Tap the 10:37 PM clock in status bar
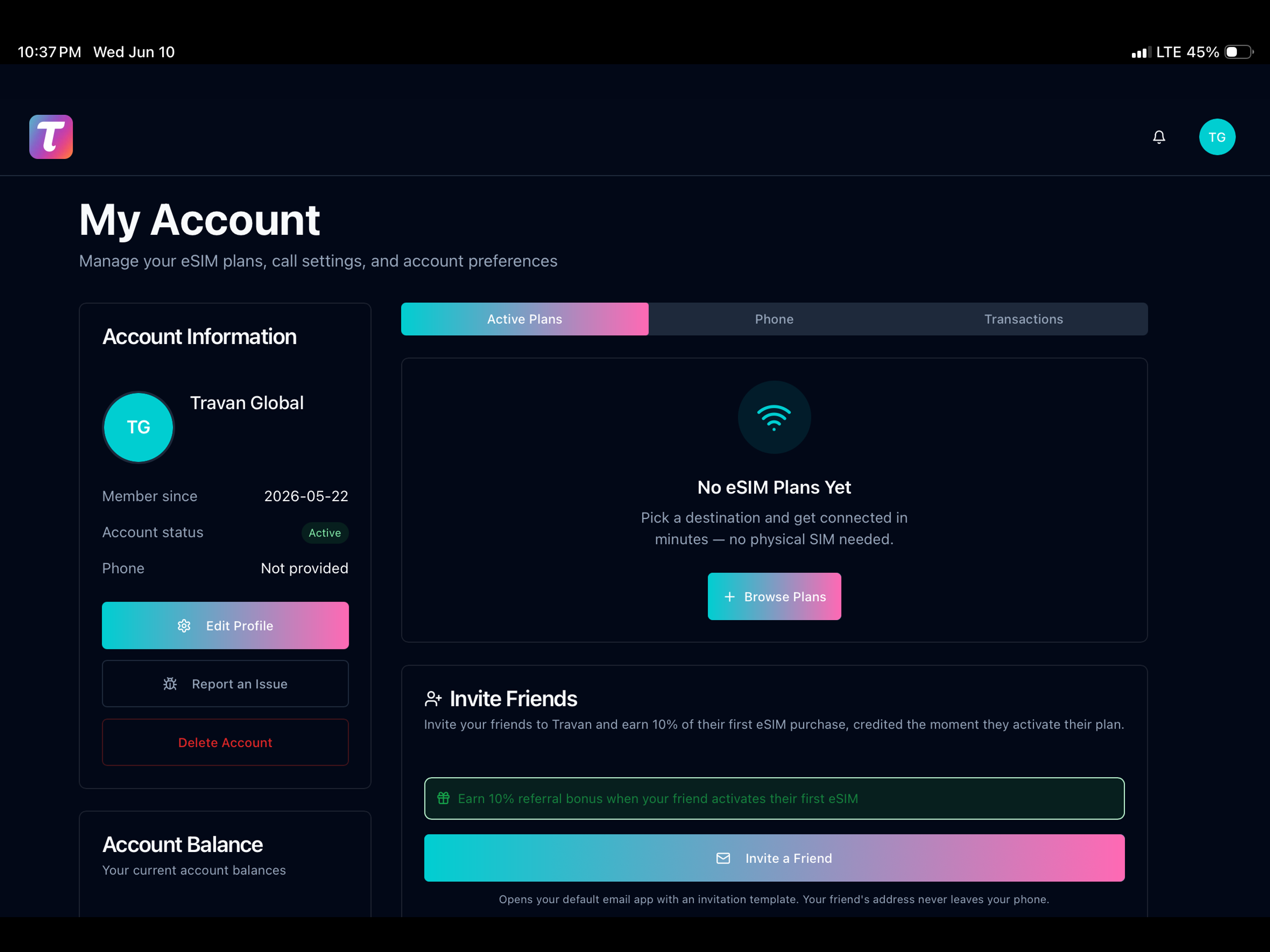 point(49,52)
